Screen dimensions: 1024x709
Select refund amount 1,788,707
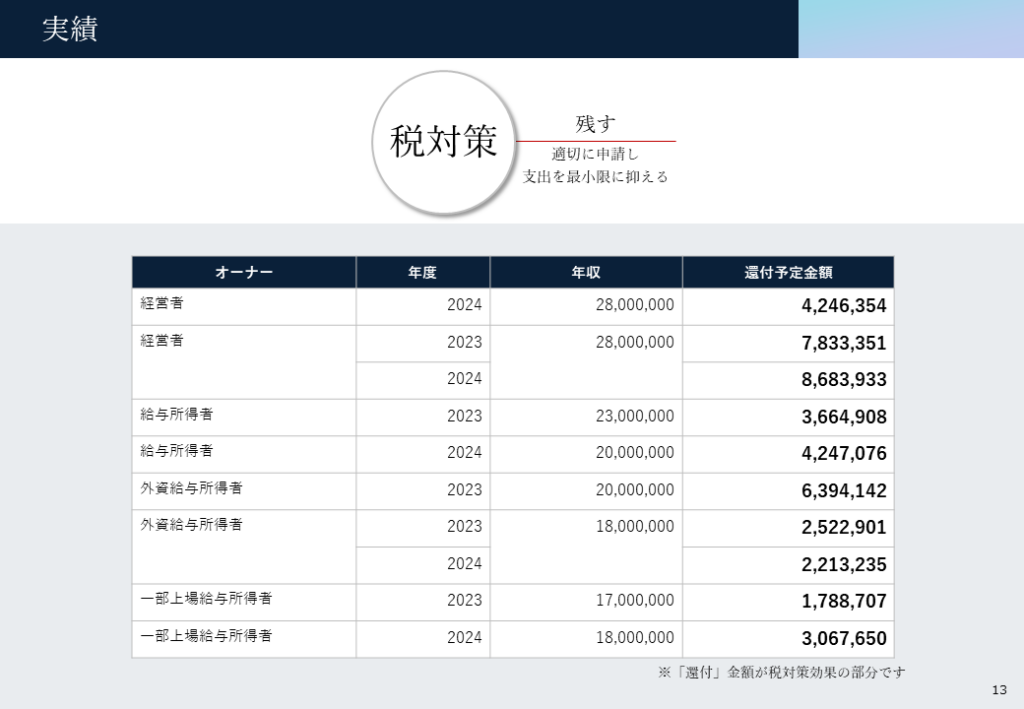point(844,601)
